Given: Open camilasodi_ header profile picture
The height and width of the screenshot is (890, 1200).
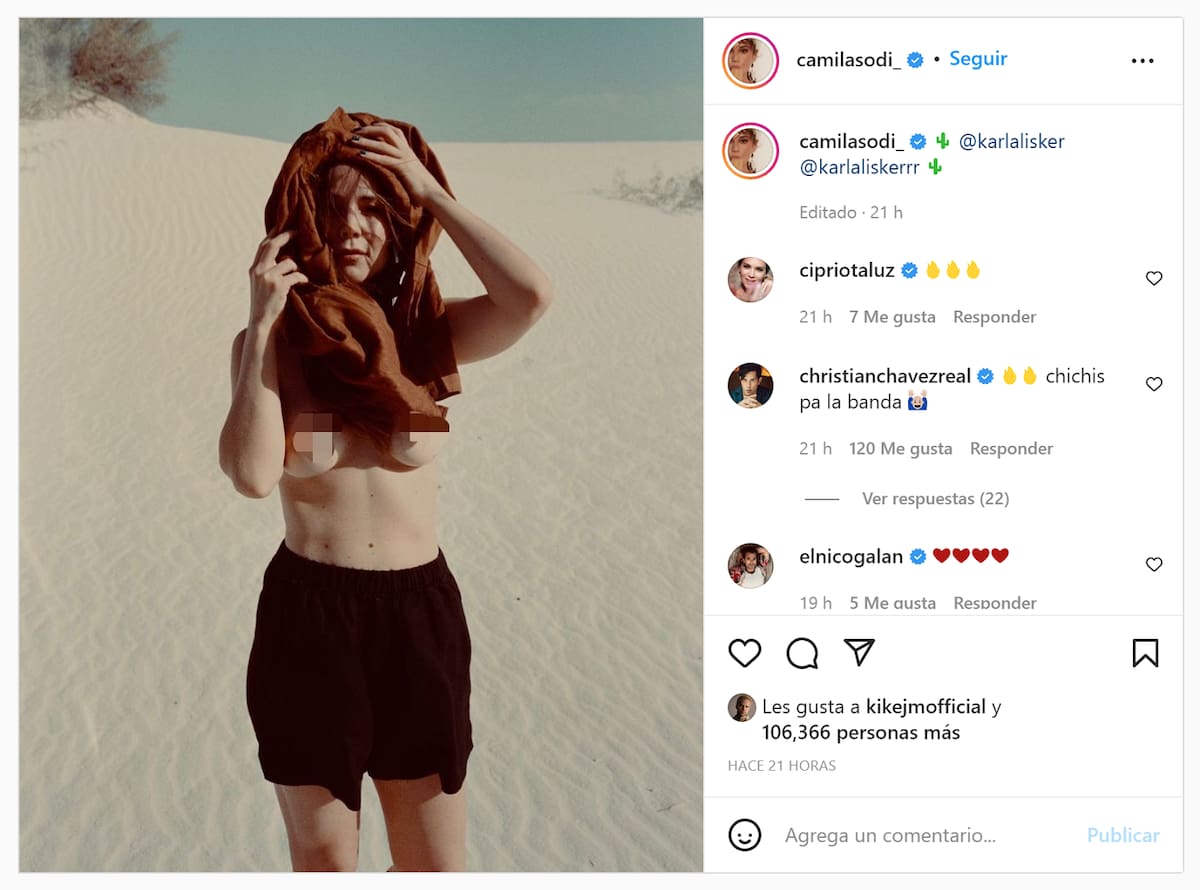Looking at the screenshot, I should (750, 61).
